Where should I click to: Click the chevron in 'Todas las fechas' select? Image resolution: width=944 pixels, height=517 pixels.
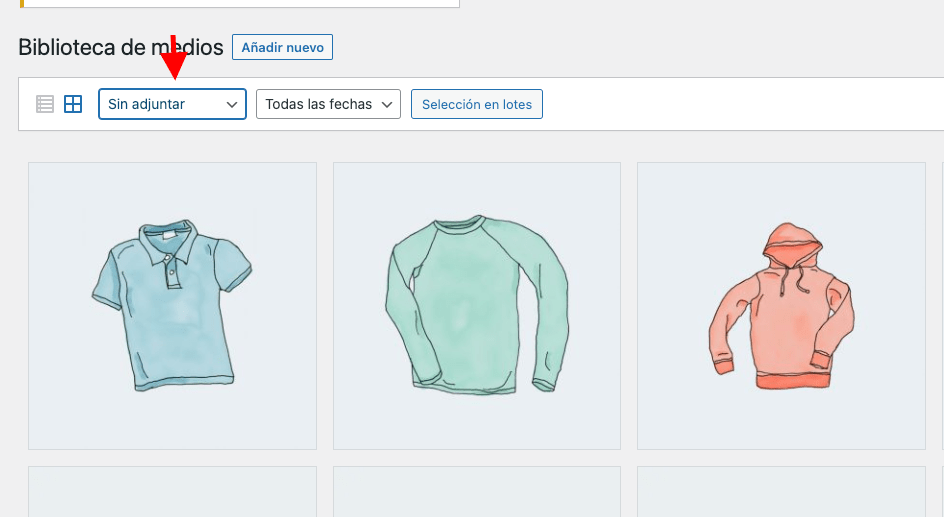[387, 105]
